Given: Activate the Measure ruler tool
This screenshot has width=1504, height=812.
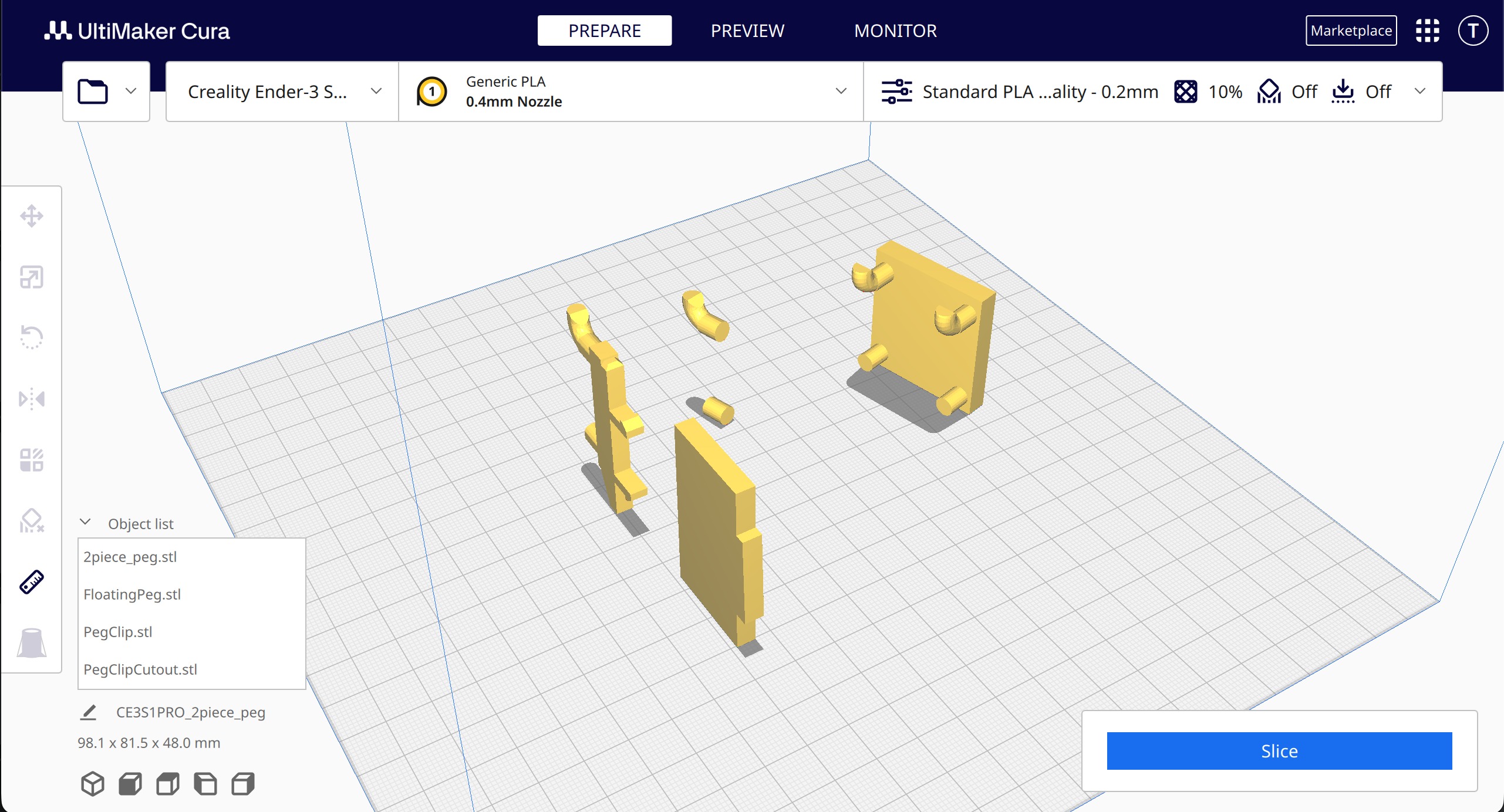Looking at the screenshot, I should pyautogui.click(x=32, y=582).
